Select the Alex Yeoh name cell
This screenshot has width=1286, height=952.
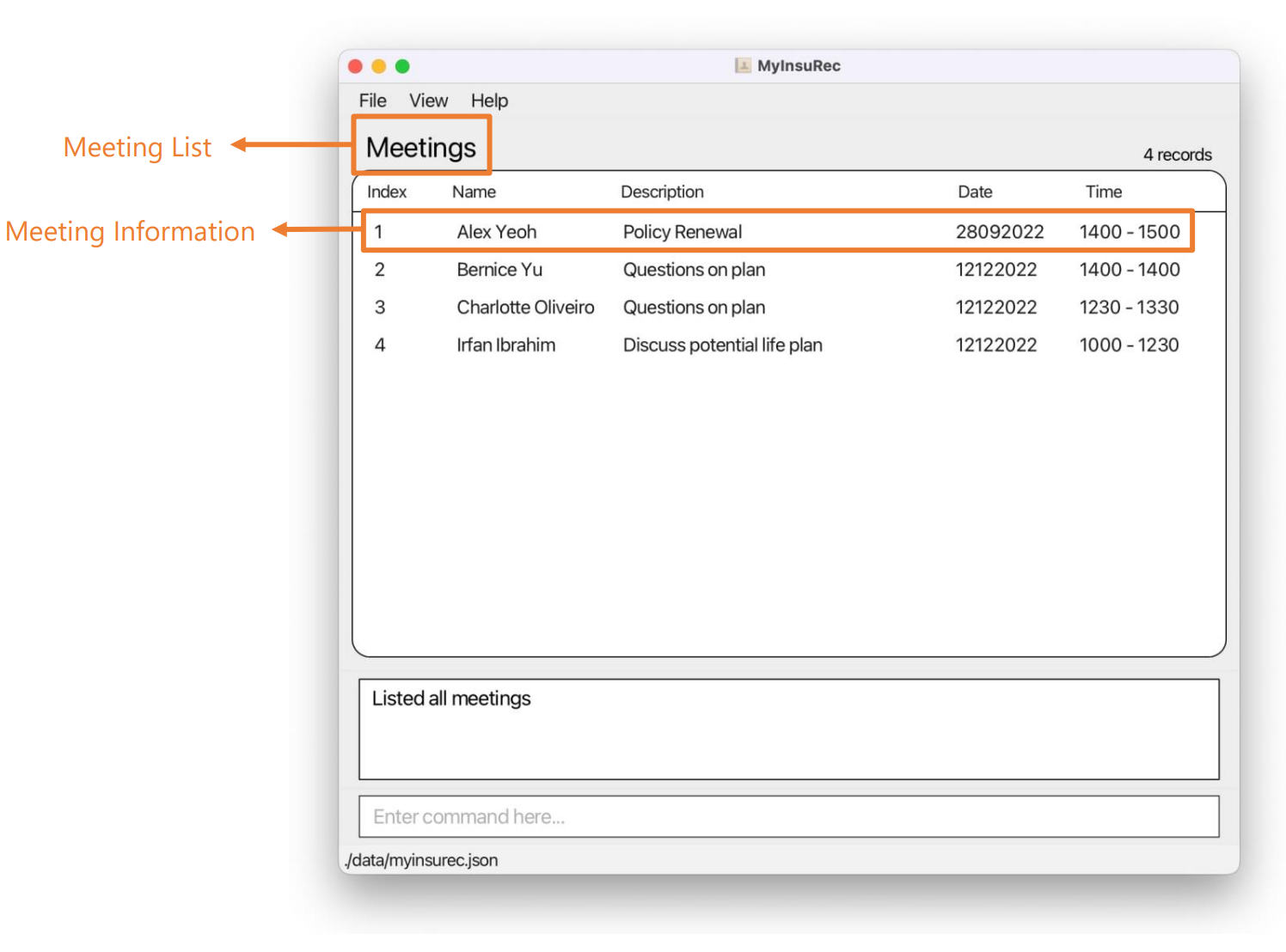pyautogui.click(x=496, y=232)
